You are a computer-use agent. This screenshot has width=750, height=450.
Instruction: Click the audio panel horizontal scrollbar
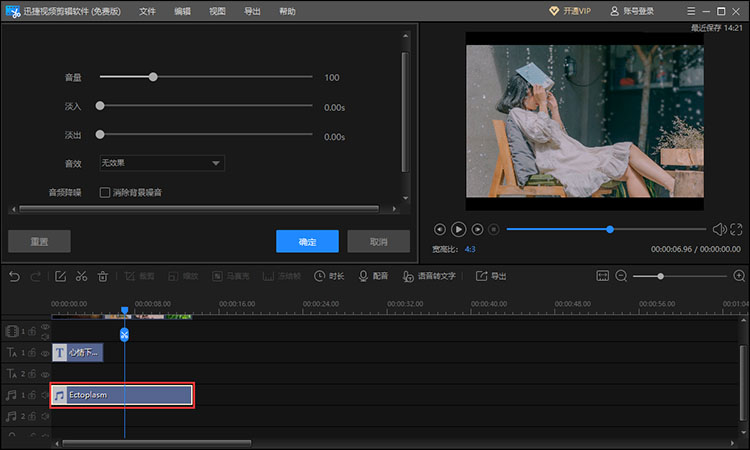(x=199, y=209)
